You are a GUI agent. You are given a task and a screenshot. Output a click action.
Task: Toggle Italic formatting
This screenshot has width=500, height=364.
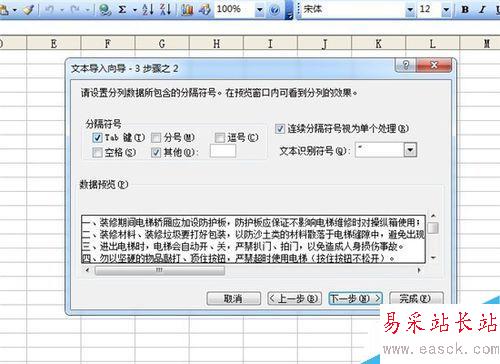[482, 9]
